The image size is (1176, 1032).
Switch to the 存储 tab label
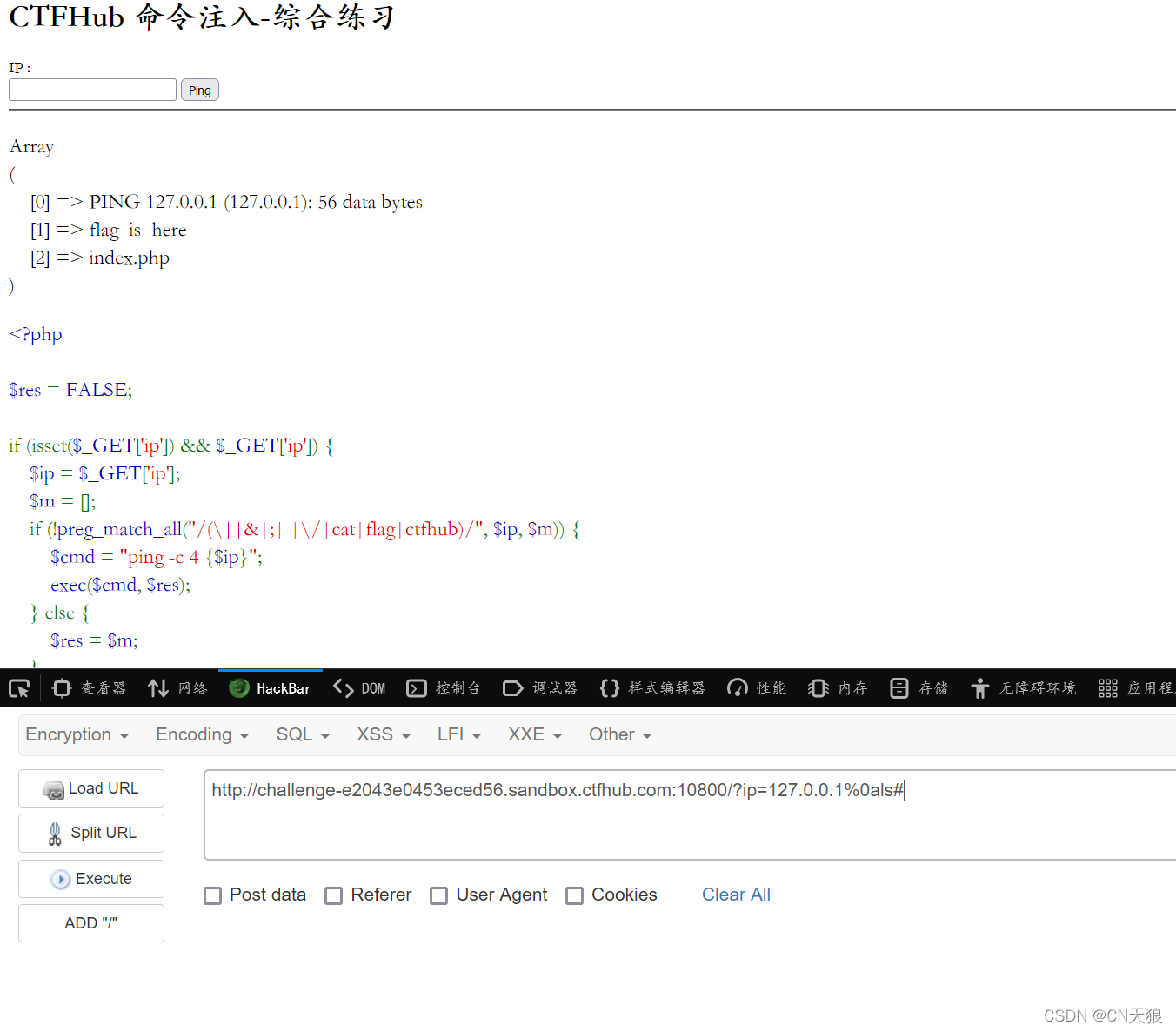(933, 688)
